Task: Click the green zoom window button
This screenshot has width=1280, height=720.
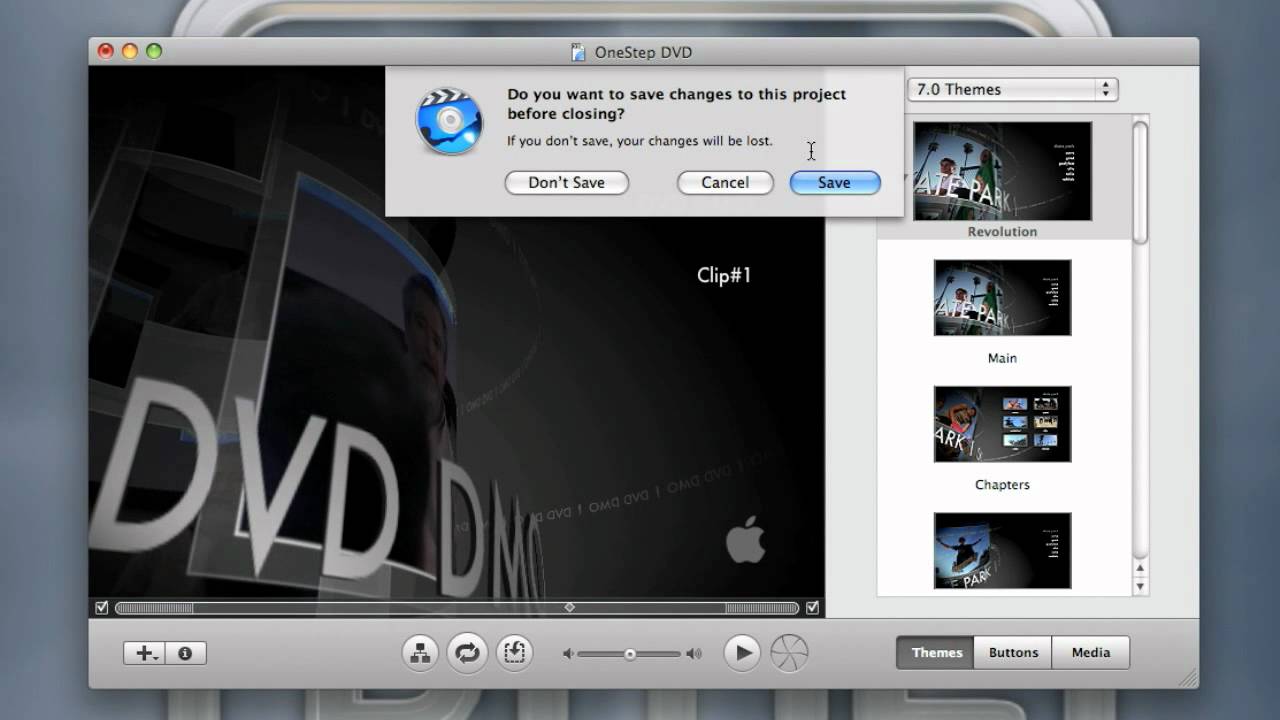Action: pyautogui.click(x=153, y=51)
